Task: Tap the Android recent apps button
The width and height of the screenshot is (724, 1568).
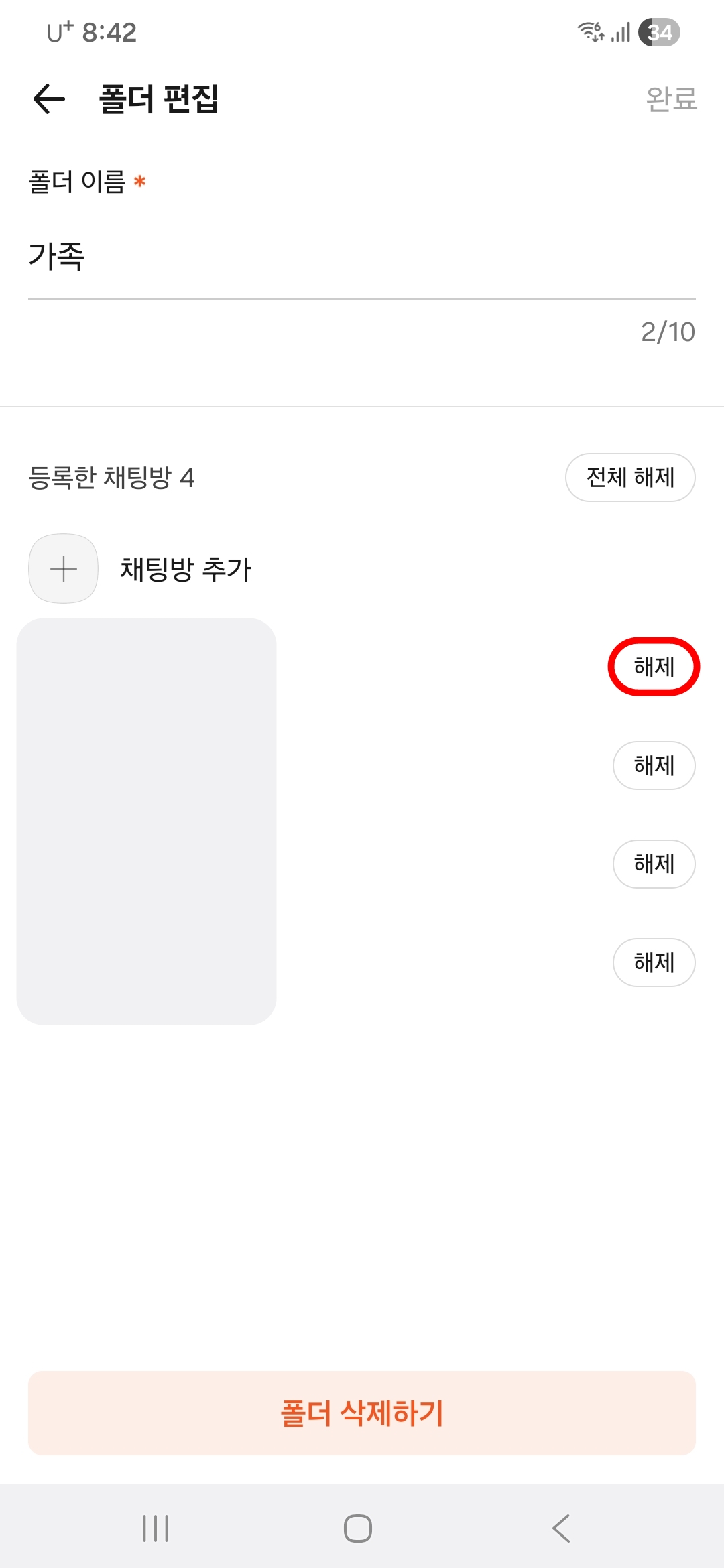Action: pos(156,1529)
